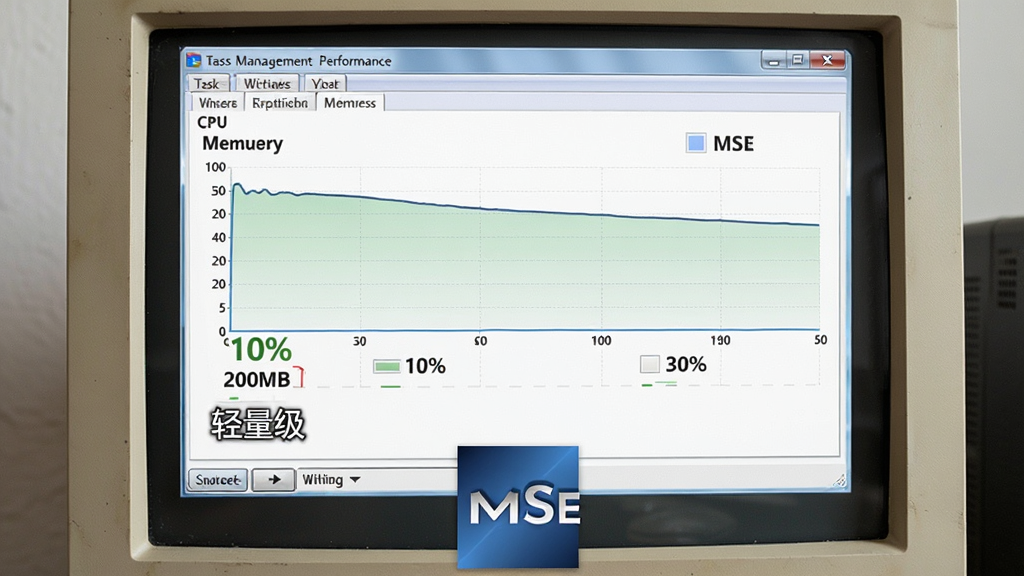Click the blue MSE legend swatch
The width and height of the screenshot is (1024, 576).
tap(696, 143)
